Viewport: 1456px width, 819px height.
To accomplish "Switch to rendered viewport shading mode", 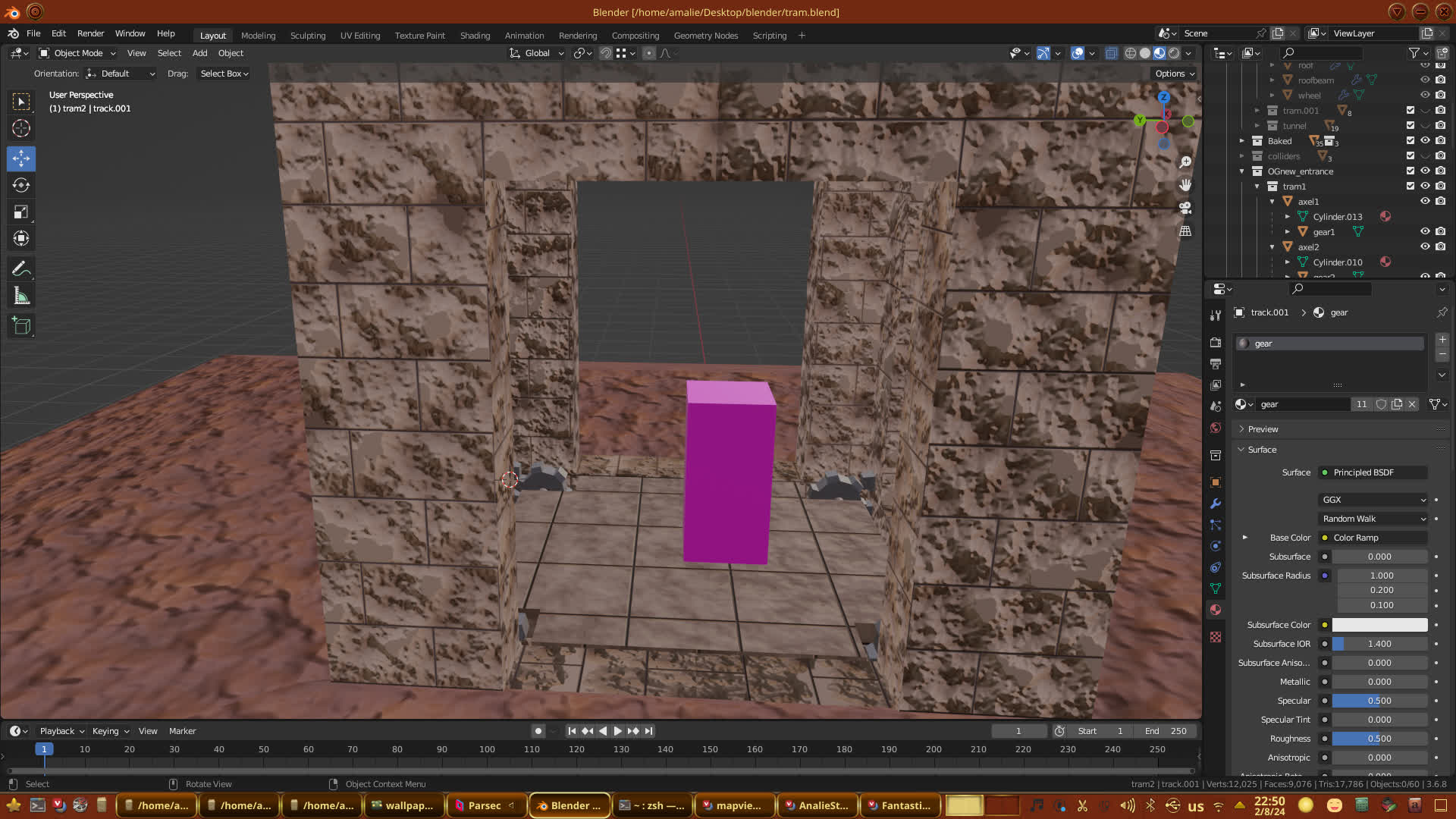I will (1174, 53).
